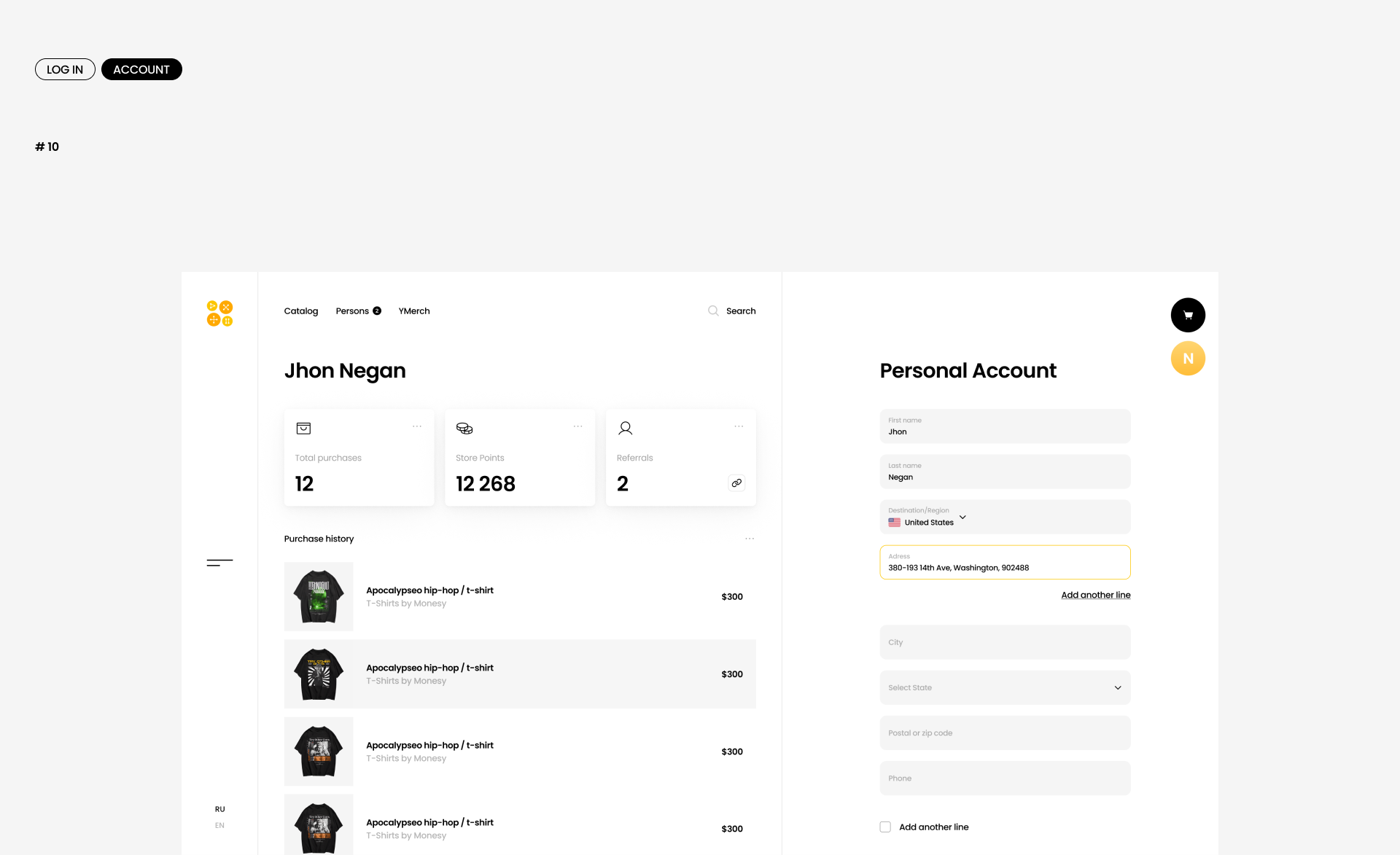
Task: Open the Catalog menu item
Action: pyautogui.click(x=301, y=311)
